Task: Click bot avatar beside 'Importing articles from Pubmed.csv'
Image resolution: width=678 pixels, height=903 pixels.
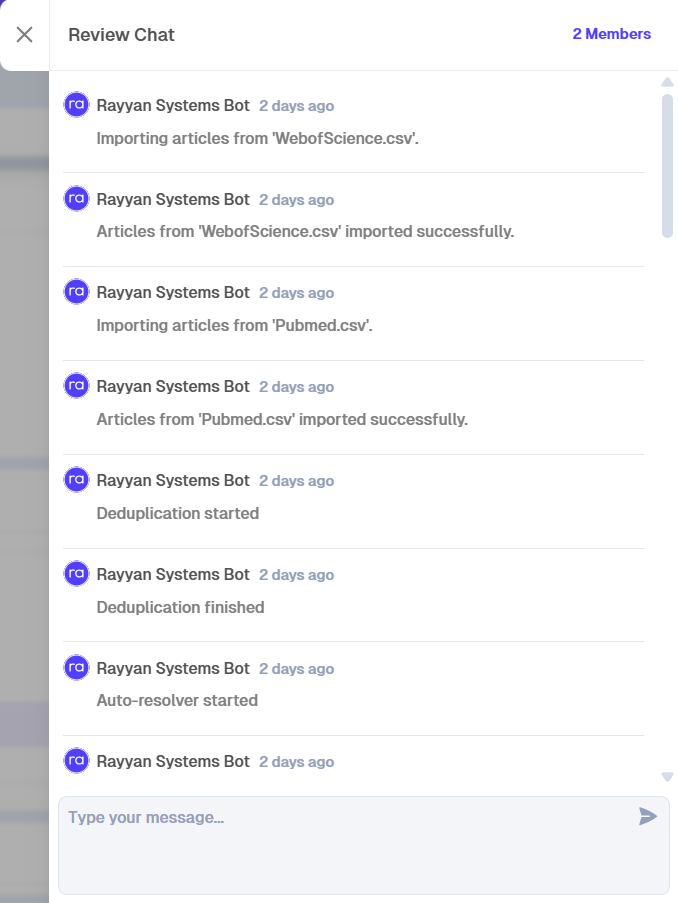Action: (x=76, y=292)
